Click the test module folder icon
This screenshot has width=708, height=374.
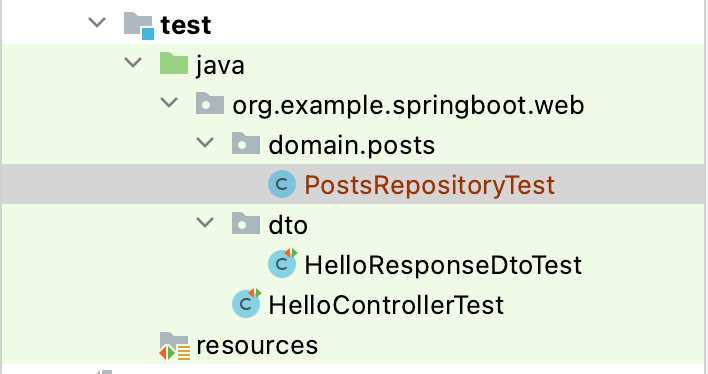pyautogui.click(x=139, y=26)
